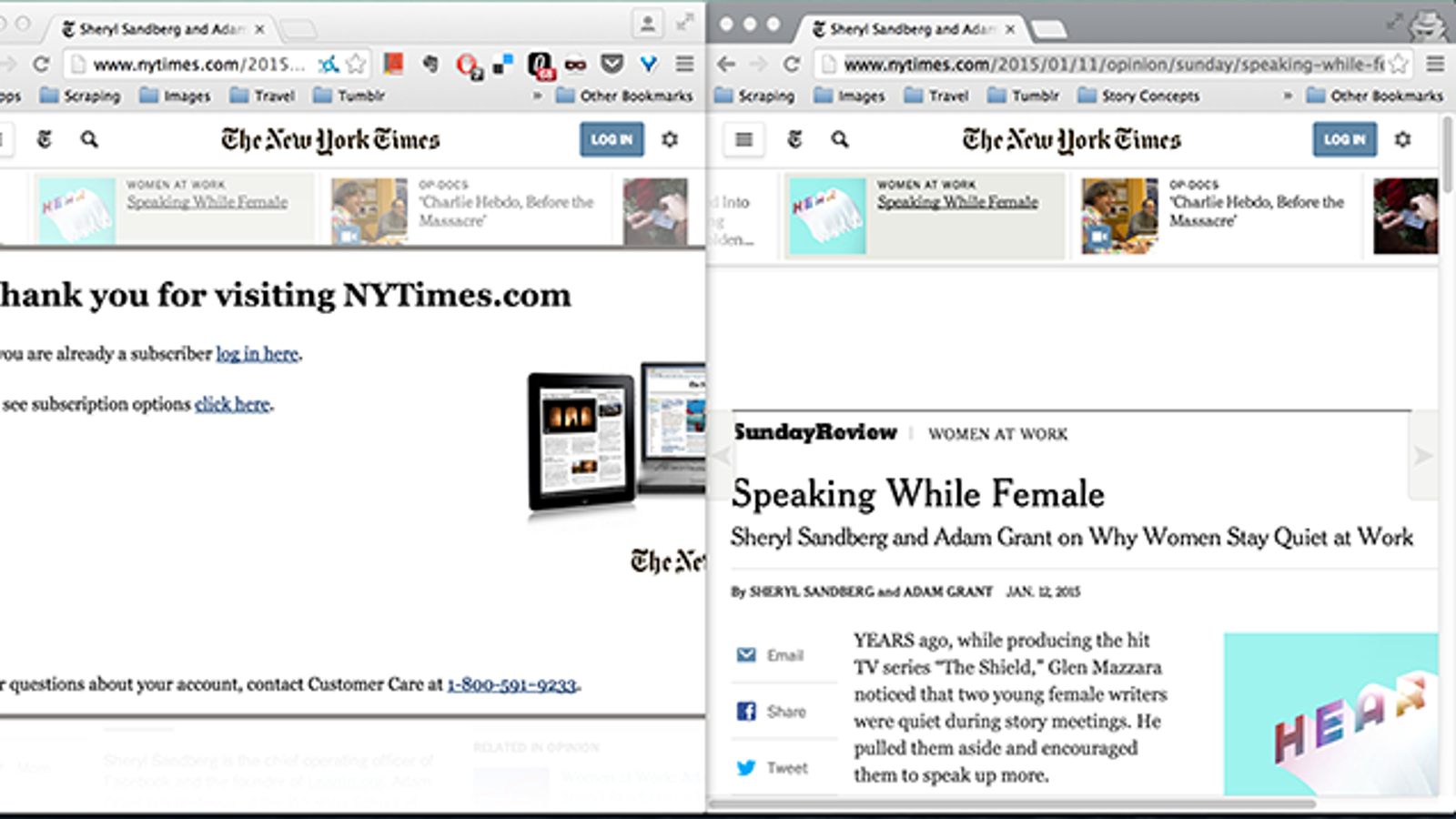The image size is (1456, 819).
Task: Bookmark the page with left window's star icon
Action: [356, 64]
